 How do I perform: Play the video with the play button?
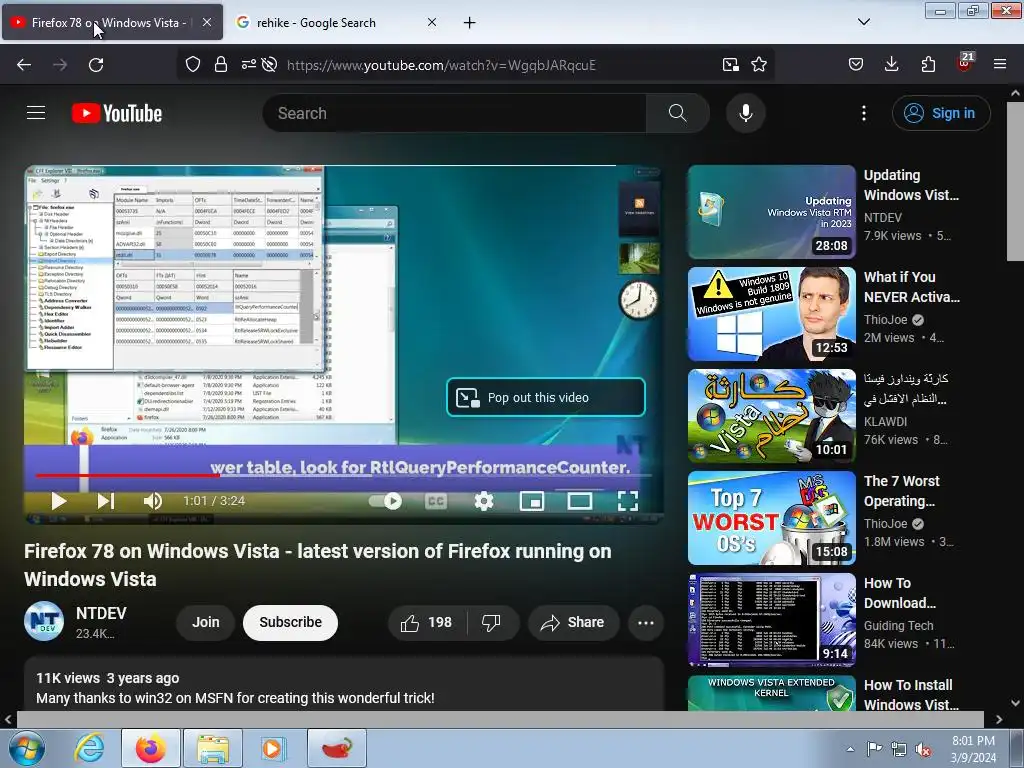point(59,501)
